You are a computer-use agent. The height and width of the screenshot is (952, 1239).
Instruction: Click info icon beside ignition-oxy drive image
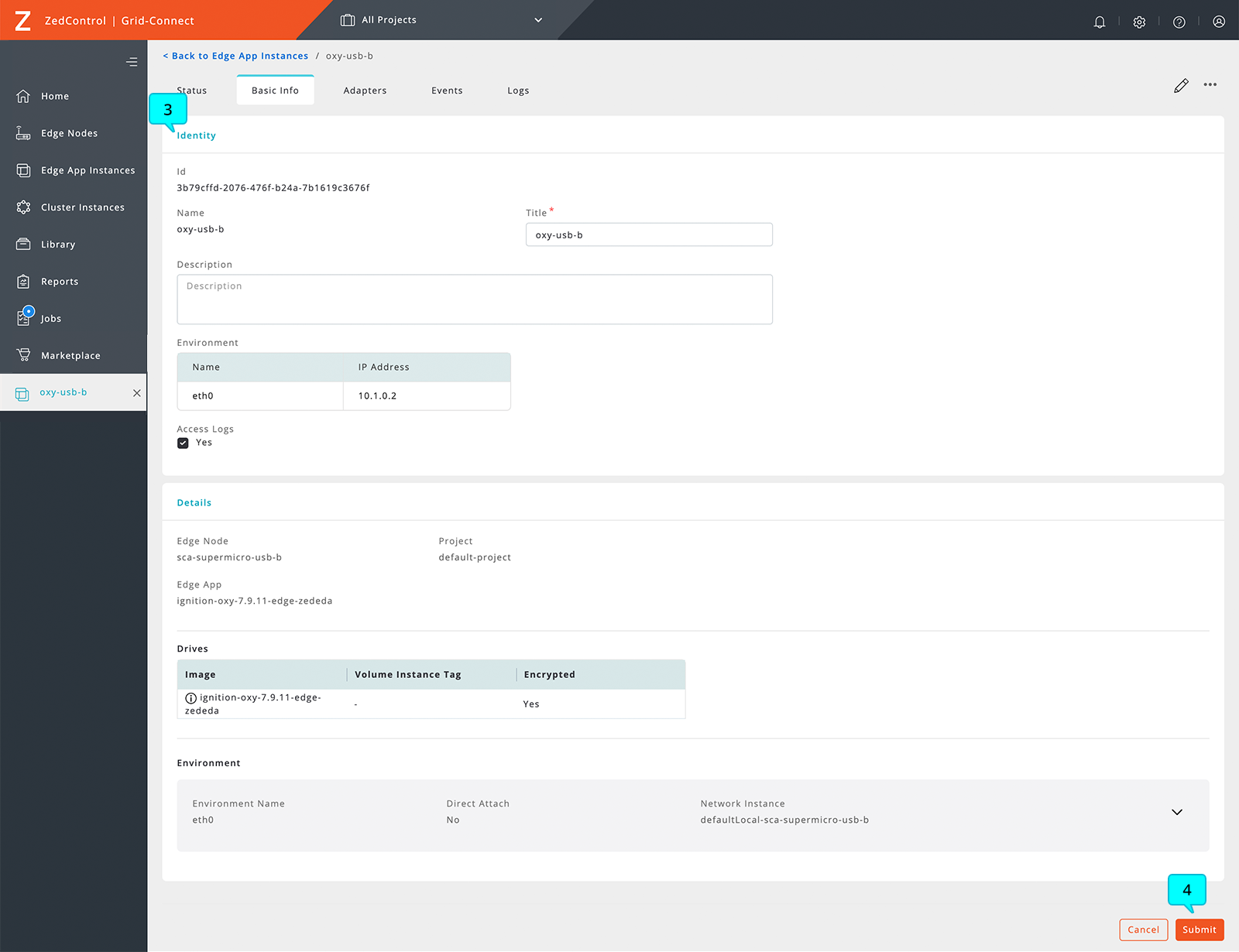coord(190,698)
